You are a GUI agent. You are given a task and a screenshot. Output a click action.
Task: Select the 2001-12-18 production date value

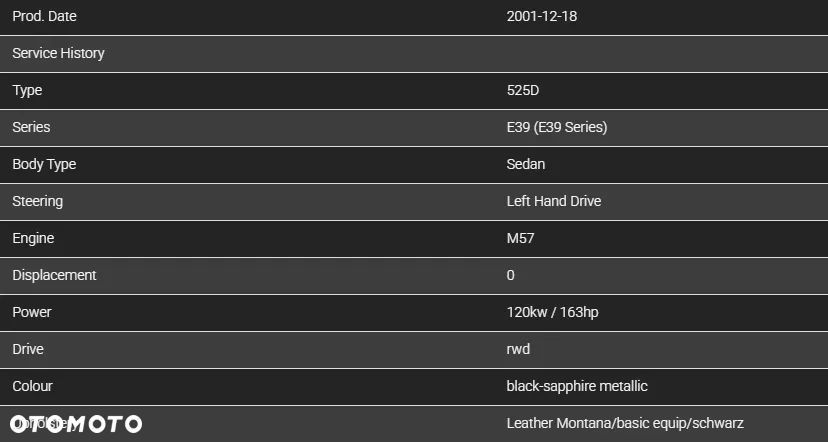pyautogui.click(x=542, y=16)
